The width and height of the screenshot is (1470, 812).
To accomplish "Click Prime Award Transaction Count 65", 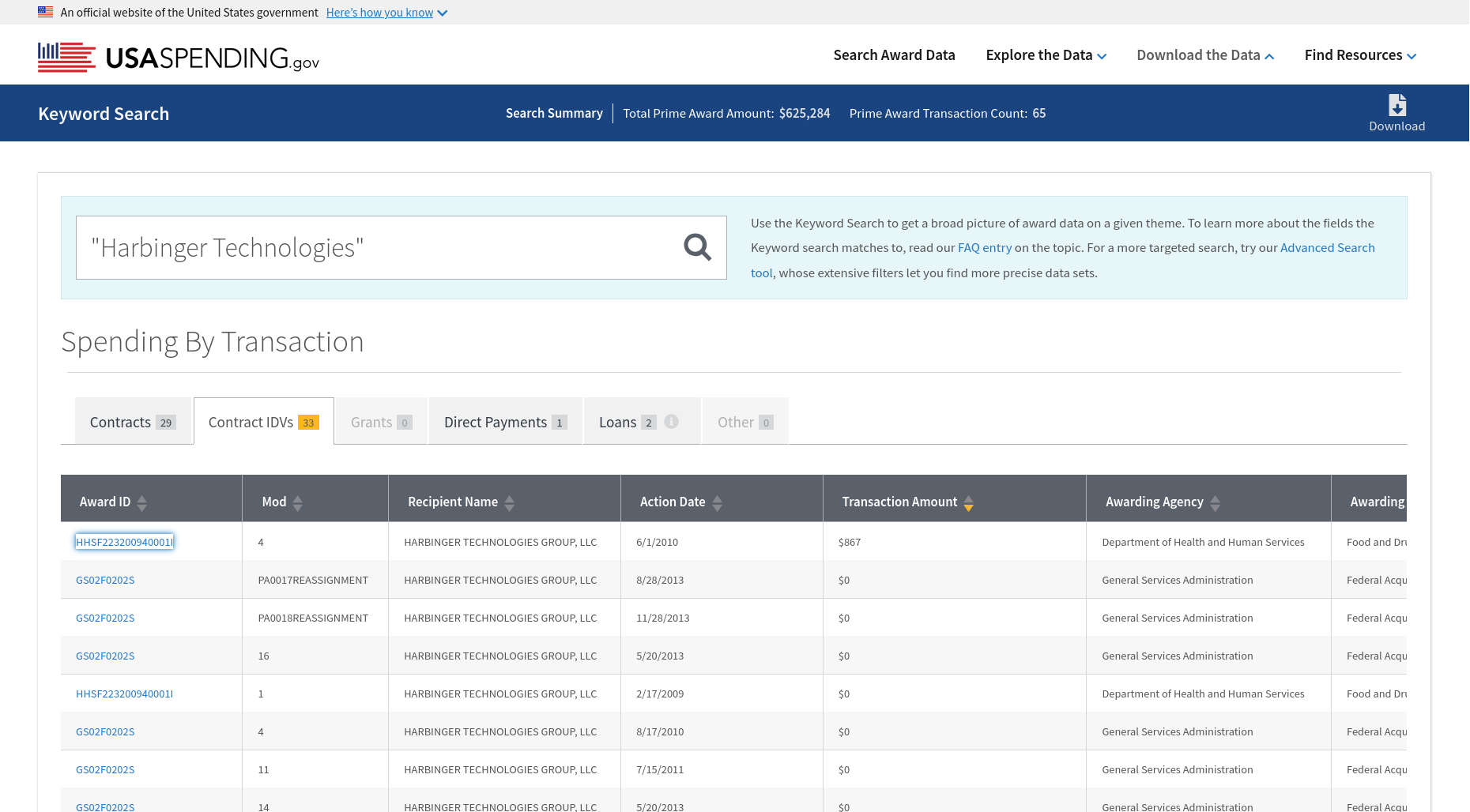I will pos(948,113).
